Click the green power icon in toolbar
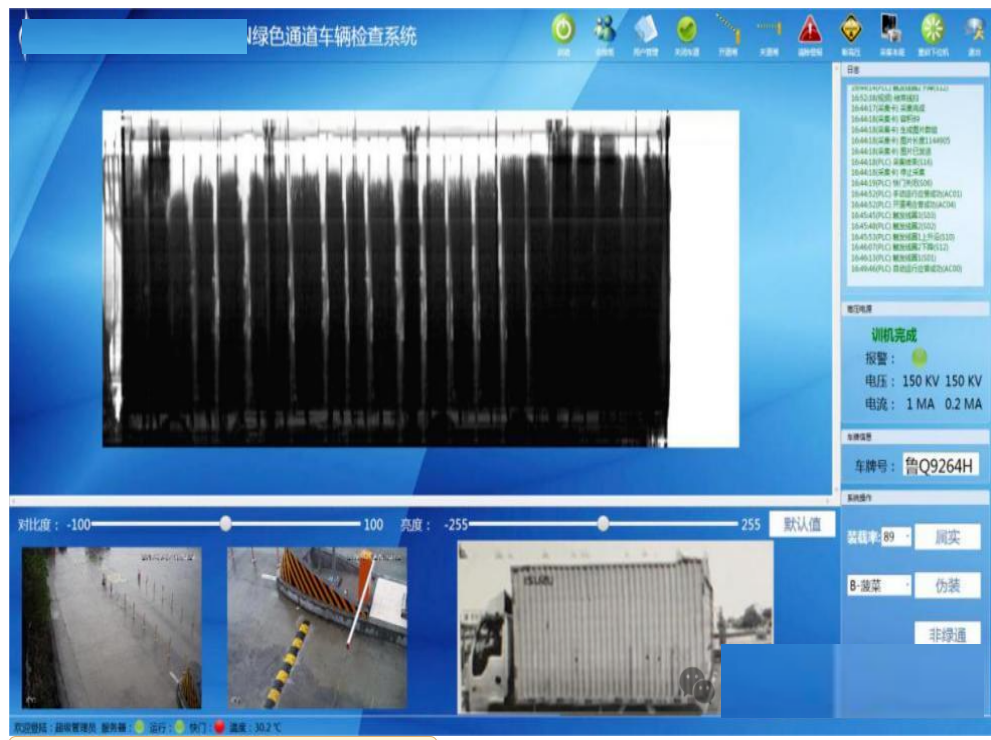Image resolution: width=991 pixels, height=740 pixels. pos(563,30)
